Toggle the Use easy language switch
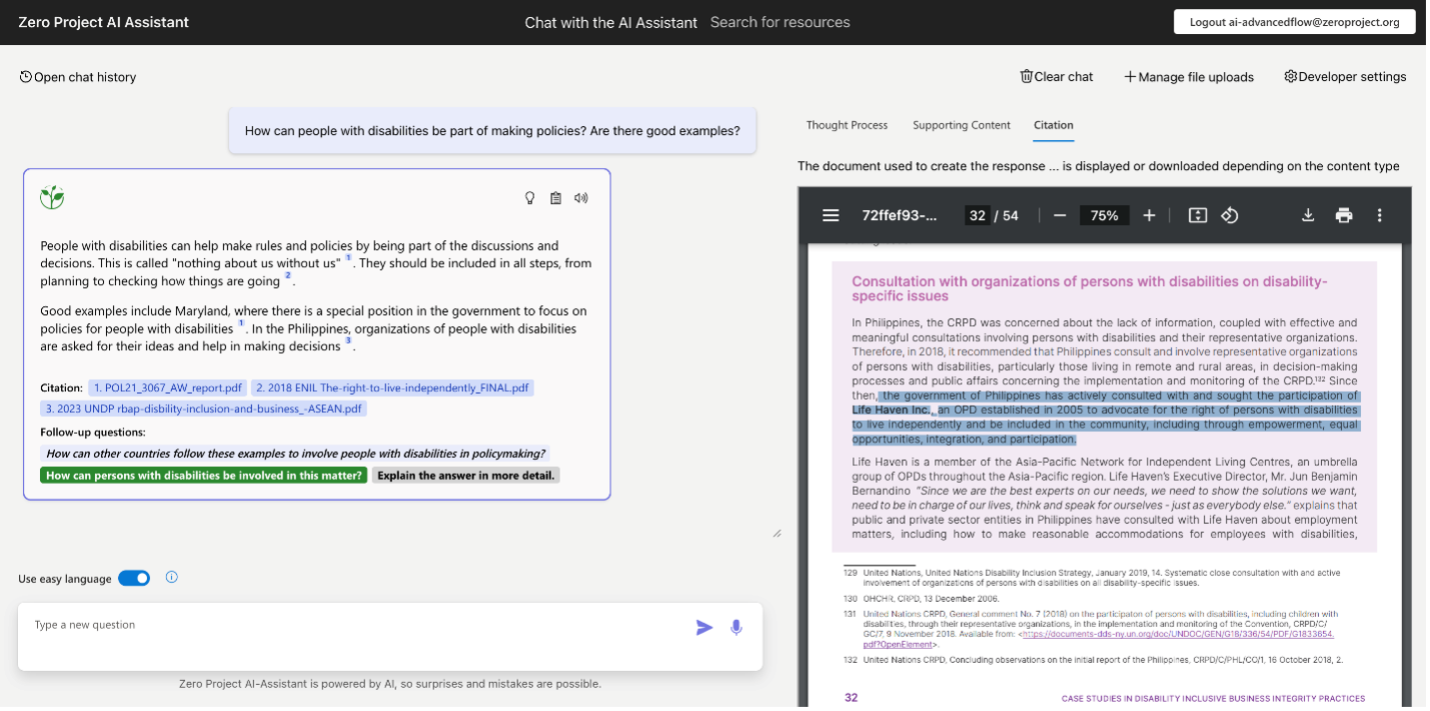Image resolution: width=1430 pixels, height=711 pixels. tap(134, 578)
